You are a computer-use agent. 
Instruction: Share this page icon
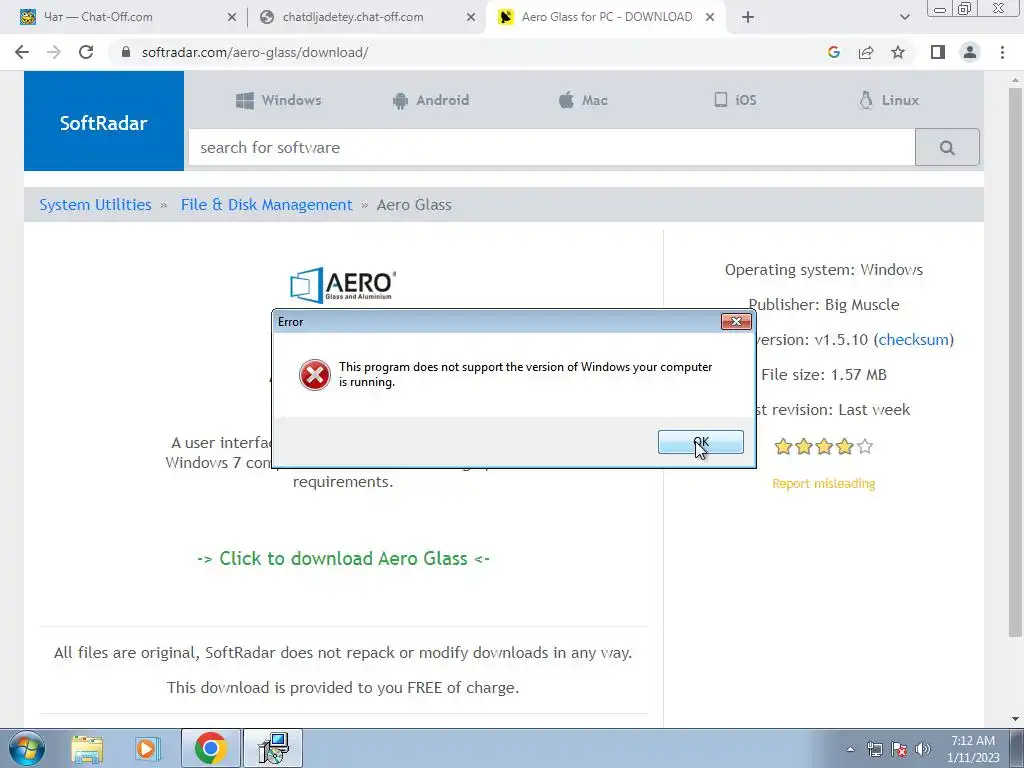point(866,52)
